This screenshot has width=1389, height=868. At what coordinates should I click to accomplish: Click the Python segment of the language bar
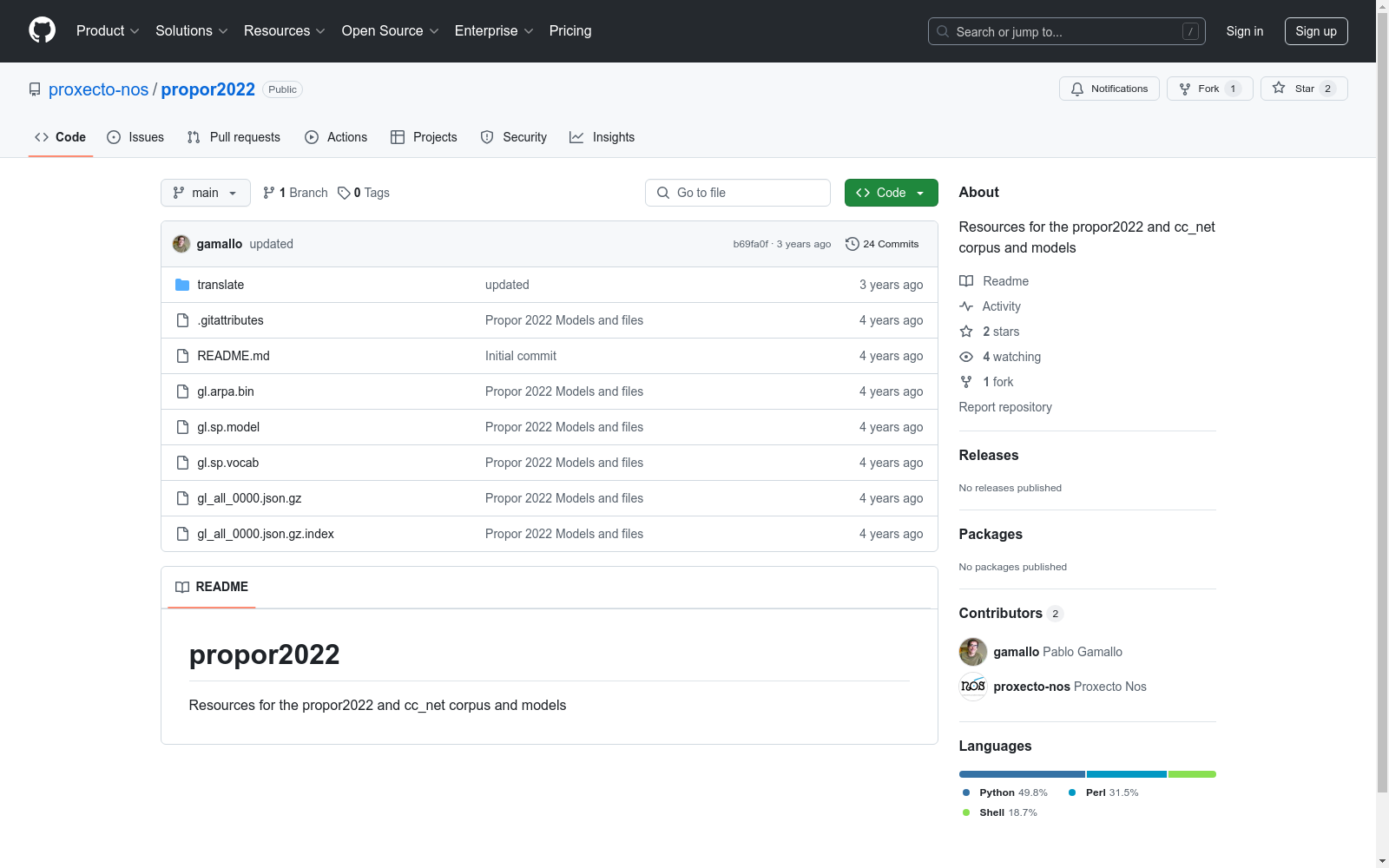[1022, 774]
